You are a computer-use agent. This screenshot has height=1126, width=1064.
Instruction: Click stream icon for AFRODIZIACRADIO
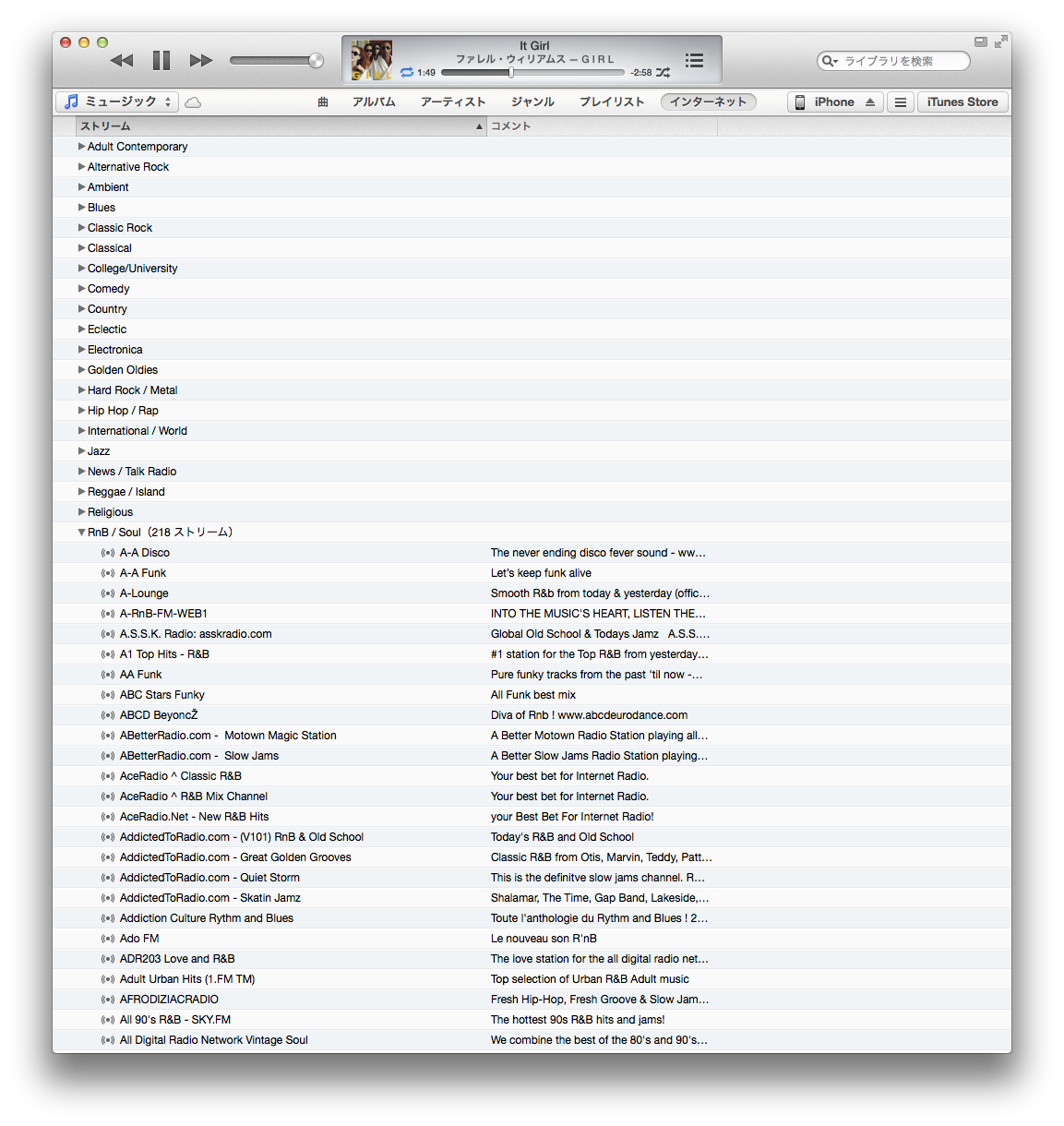click(108, 1000)
